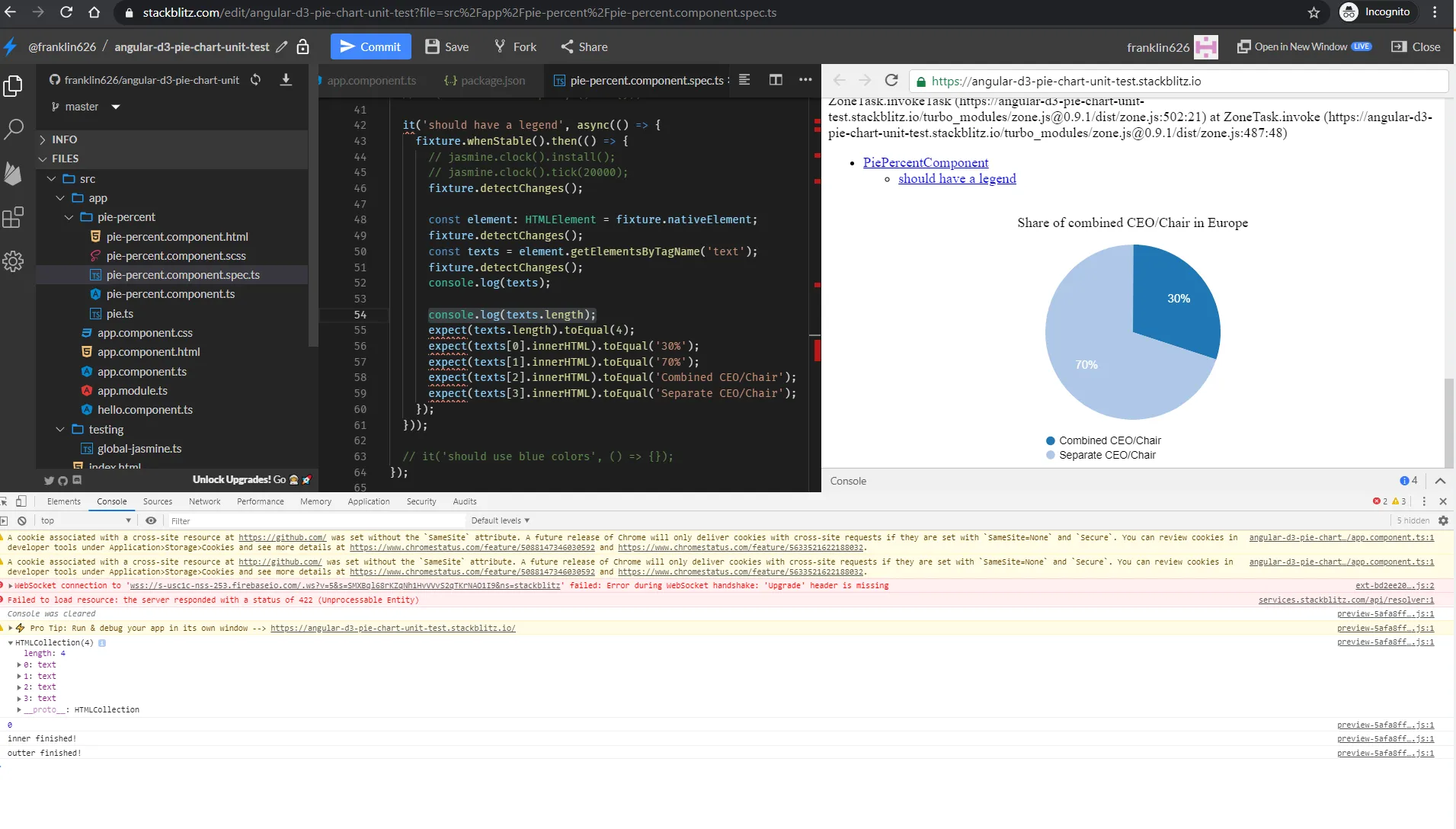Collapse the HTMLCollection(4) console entry
The image size is (1456, 829).
click(x=11, y=643)
